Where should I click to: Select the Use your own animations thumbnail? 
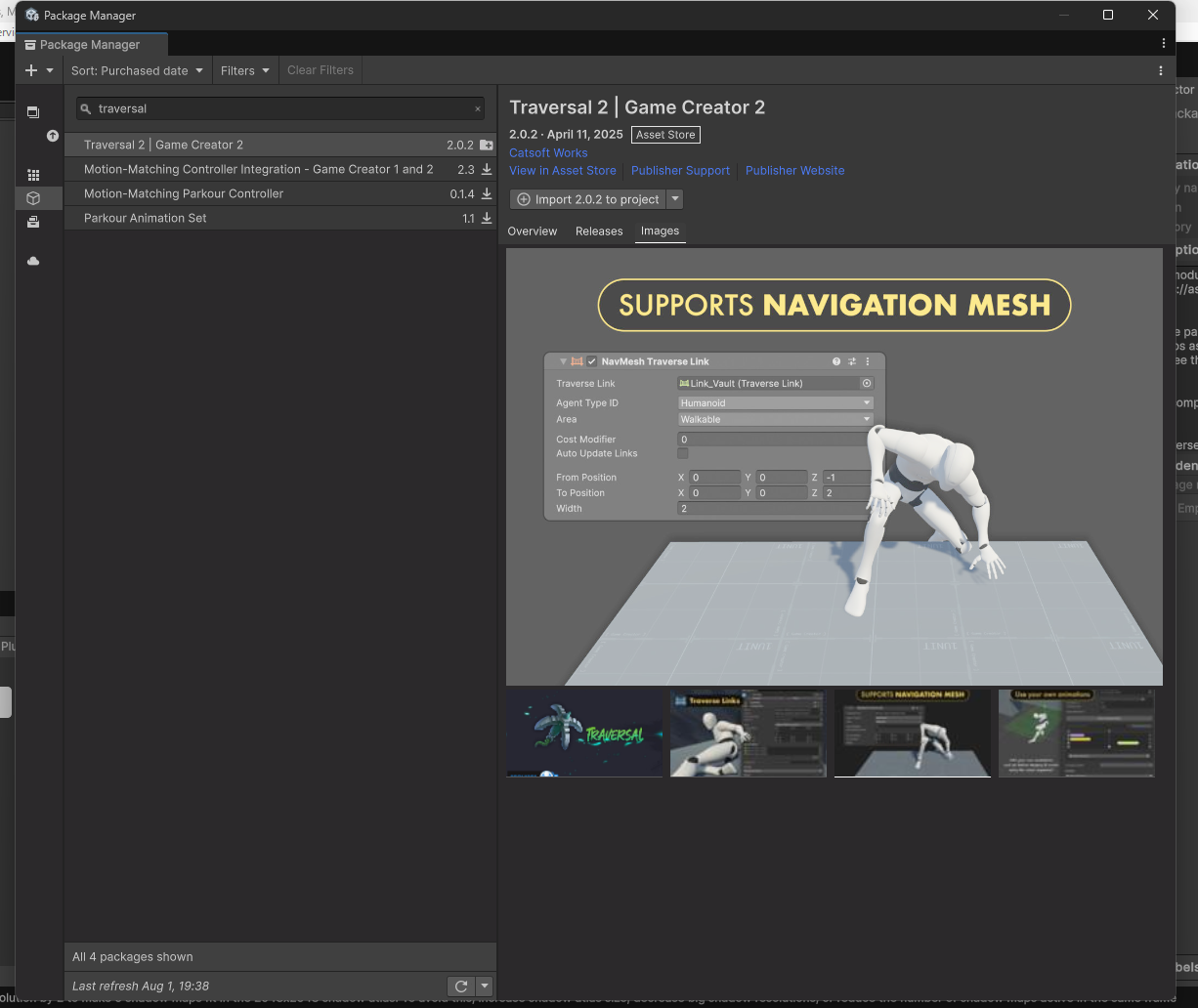(1077, 734)
